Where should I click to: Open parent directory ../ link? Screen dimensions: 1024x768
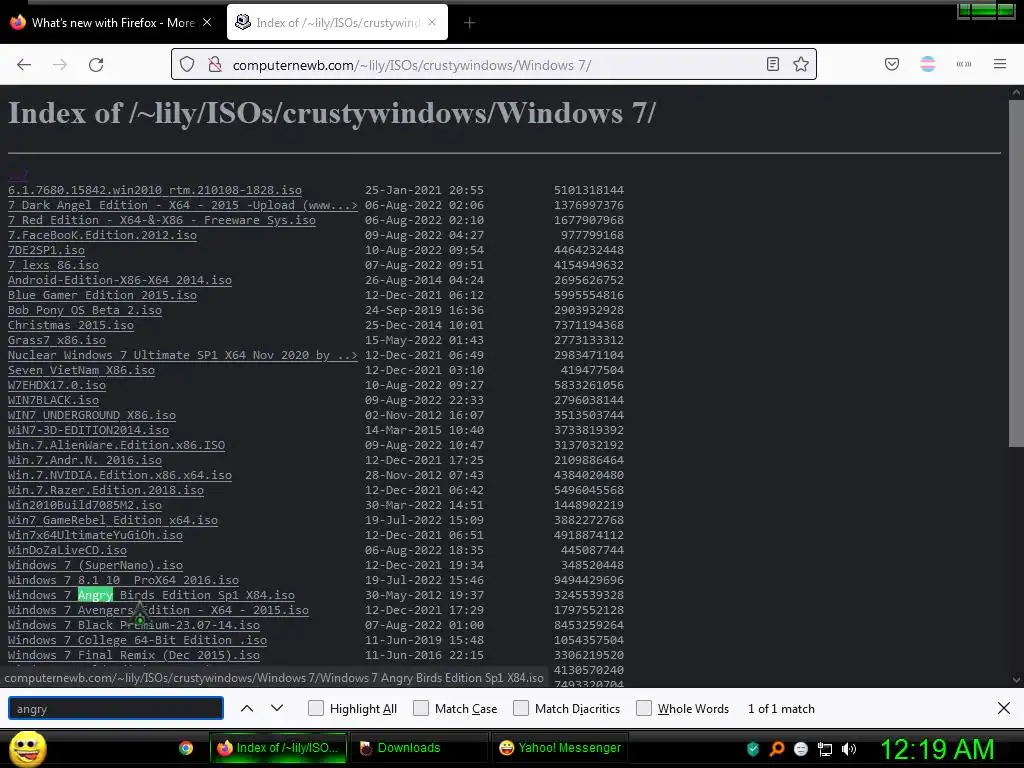[x=18, y=175]
